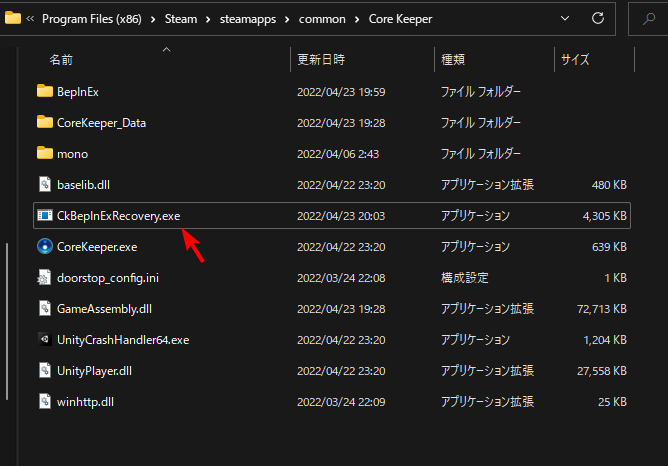Click the BepInEx folder name
The height and width of the screenshot is (466, 668).
(78, 92)
